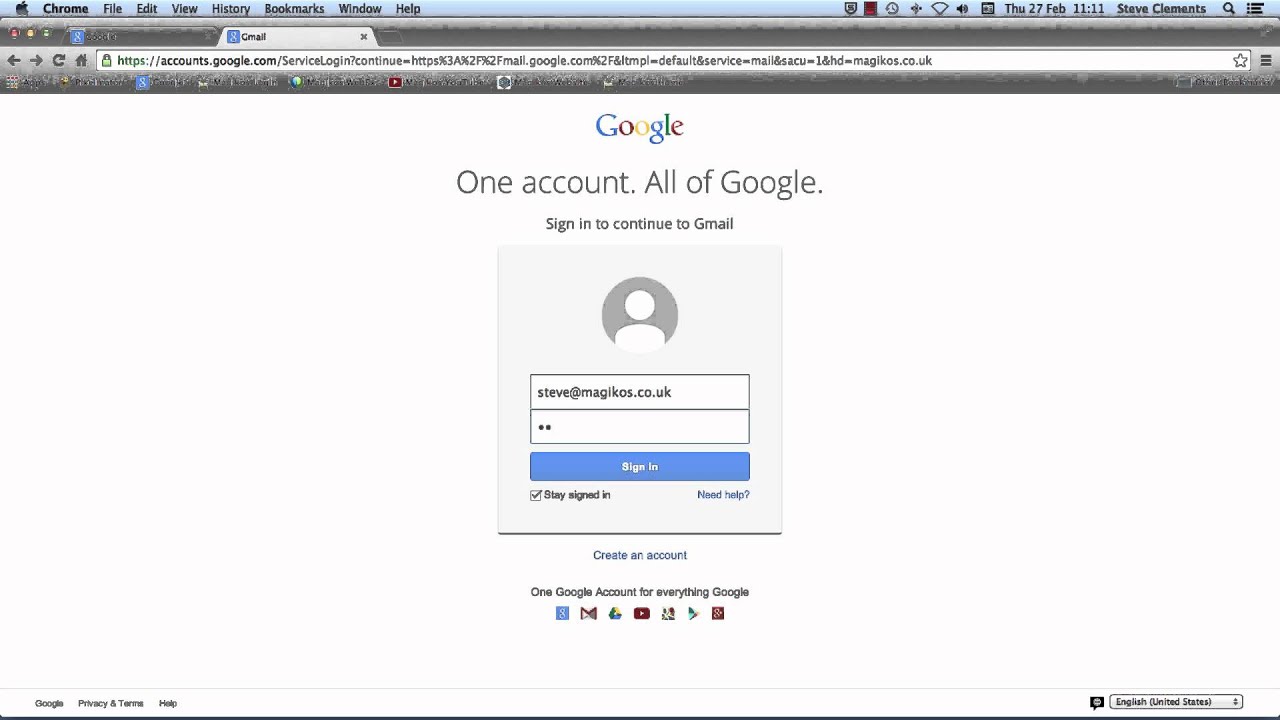Click the feedback speech bubble icon

1097,703
